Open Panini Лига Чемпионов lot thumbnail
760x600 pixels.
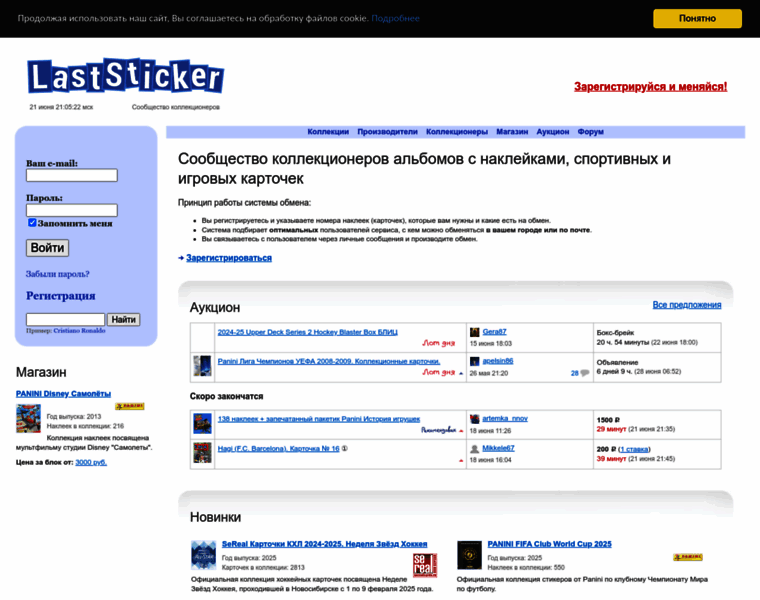pos(202,366)
